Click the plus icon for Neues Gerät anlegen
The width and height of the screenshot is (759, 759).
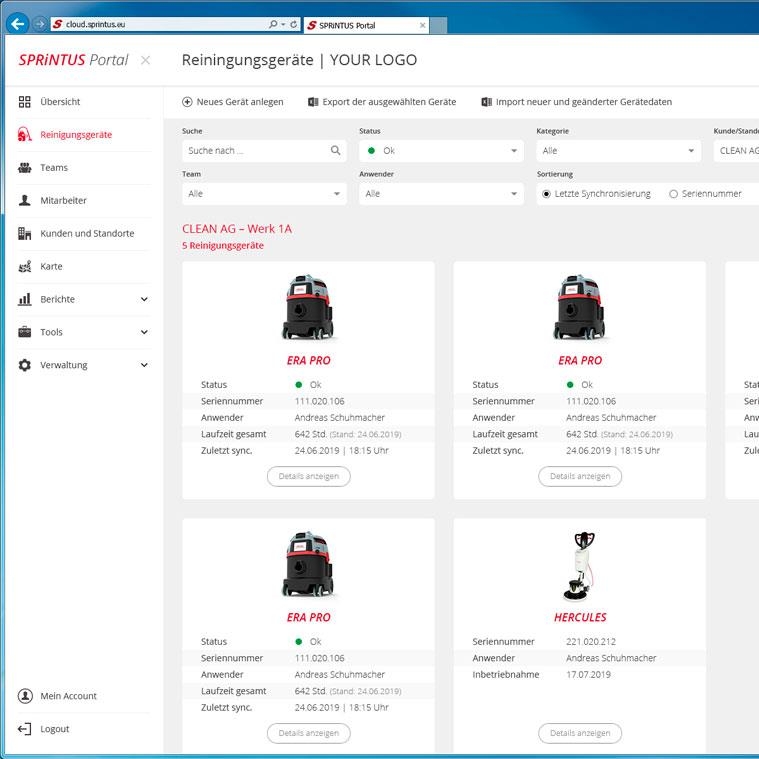187,102
